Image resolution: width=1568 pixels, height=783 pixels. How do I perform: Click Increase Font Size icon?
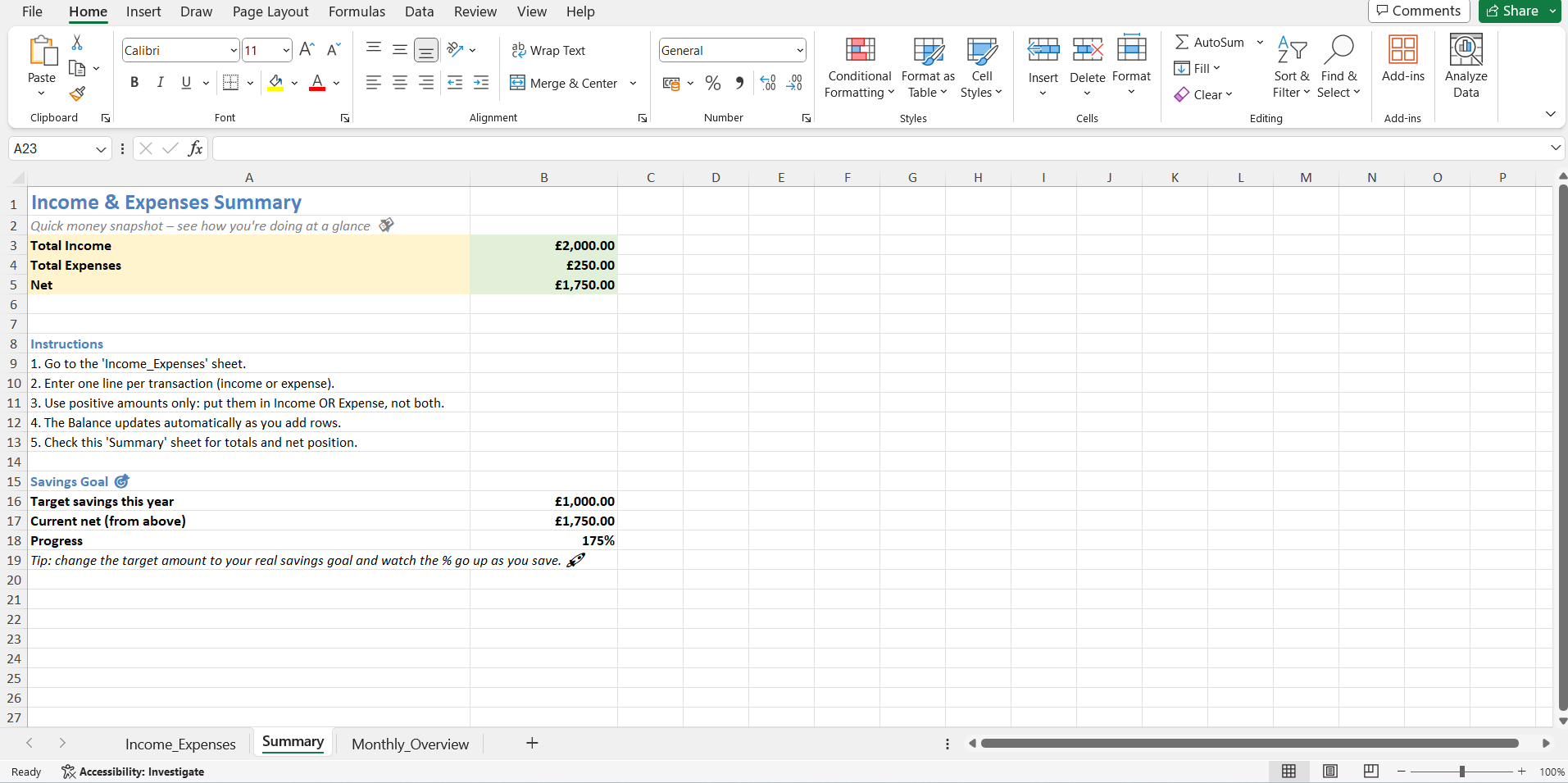(307, 50)
